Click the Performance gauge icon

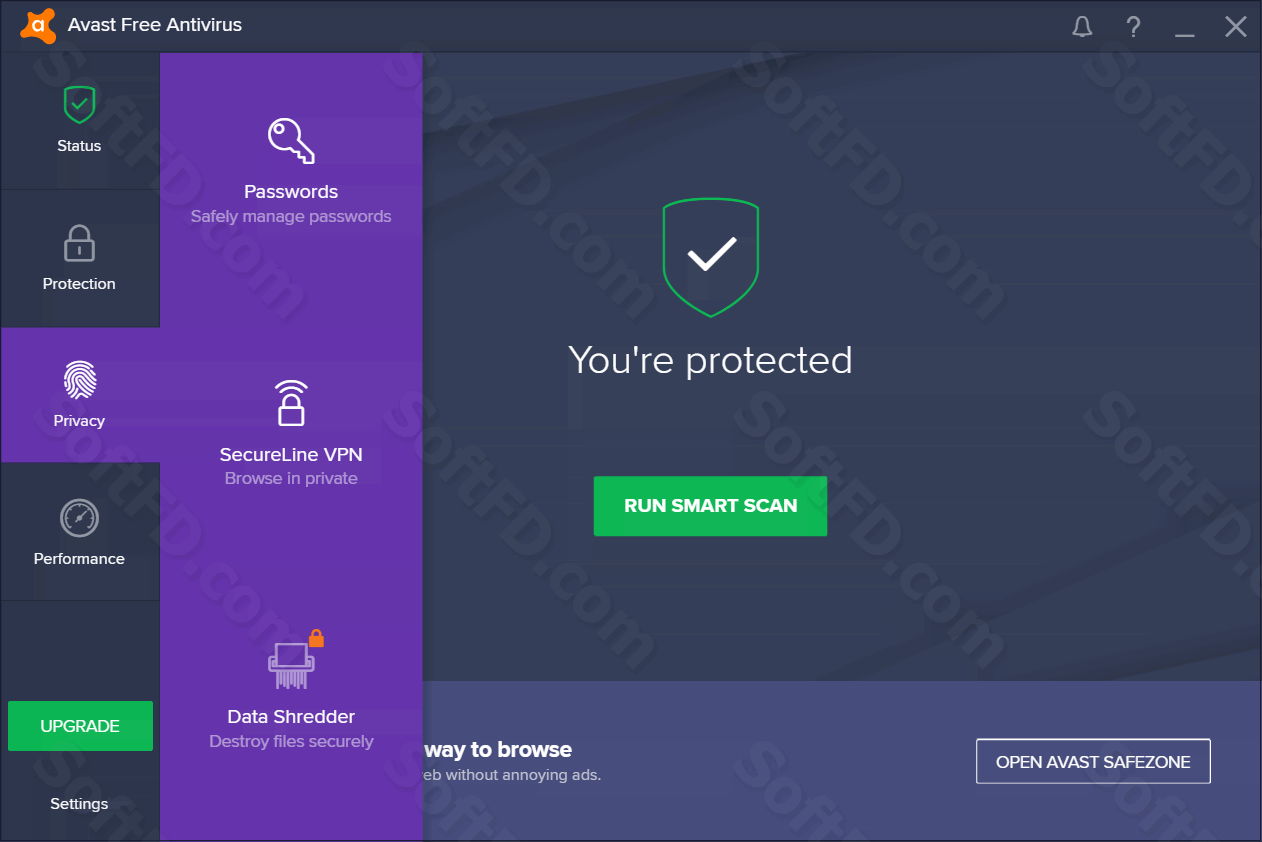pyautogui.click(x=79, y=518)
